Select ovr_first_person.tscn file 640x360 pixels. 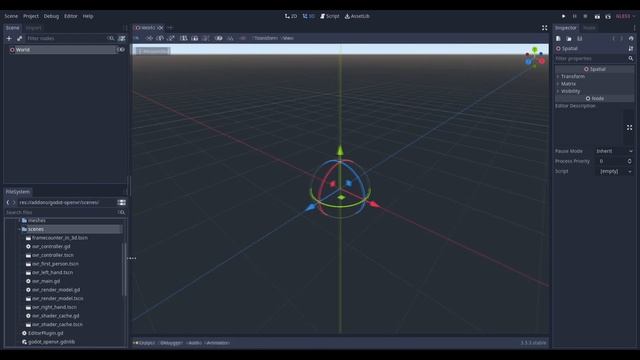point(55,264)
